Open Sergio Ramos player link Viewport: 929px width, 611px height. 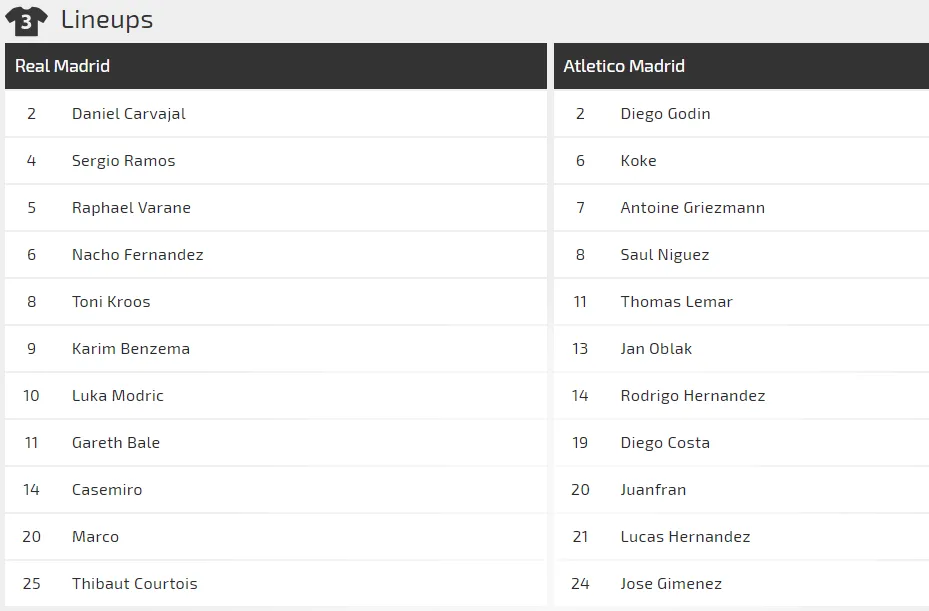point(124,161)
